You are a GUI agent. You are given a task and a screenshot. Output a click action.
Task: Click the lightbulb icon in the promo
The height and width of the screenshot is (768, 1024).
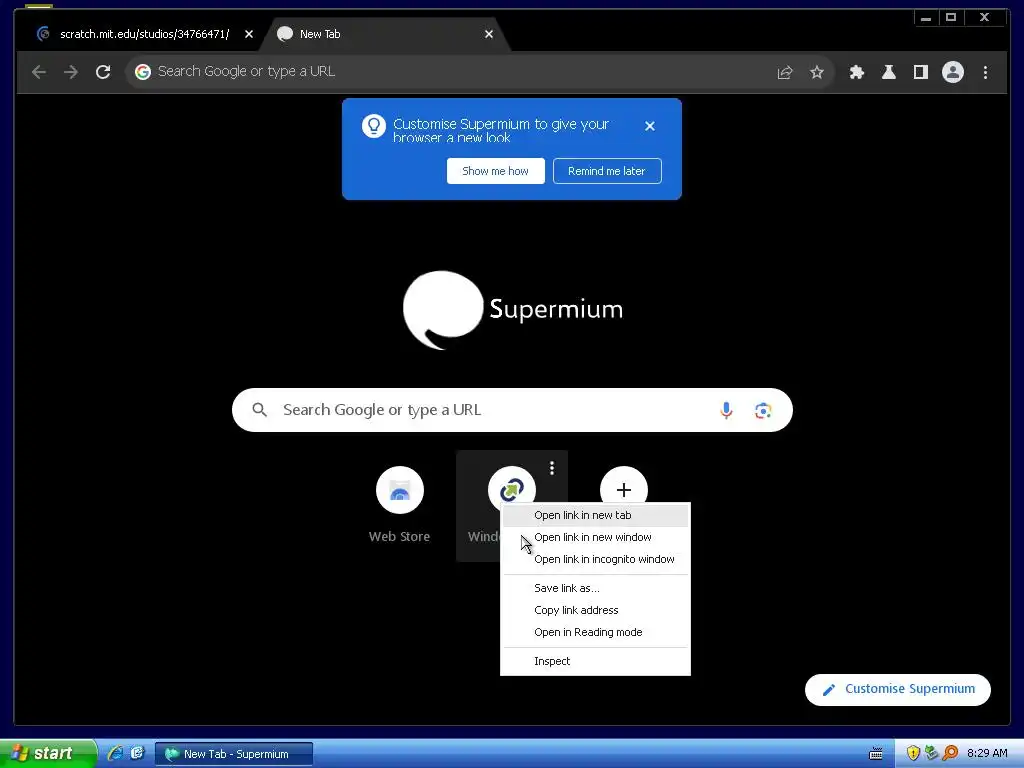click(374, 126)
